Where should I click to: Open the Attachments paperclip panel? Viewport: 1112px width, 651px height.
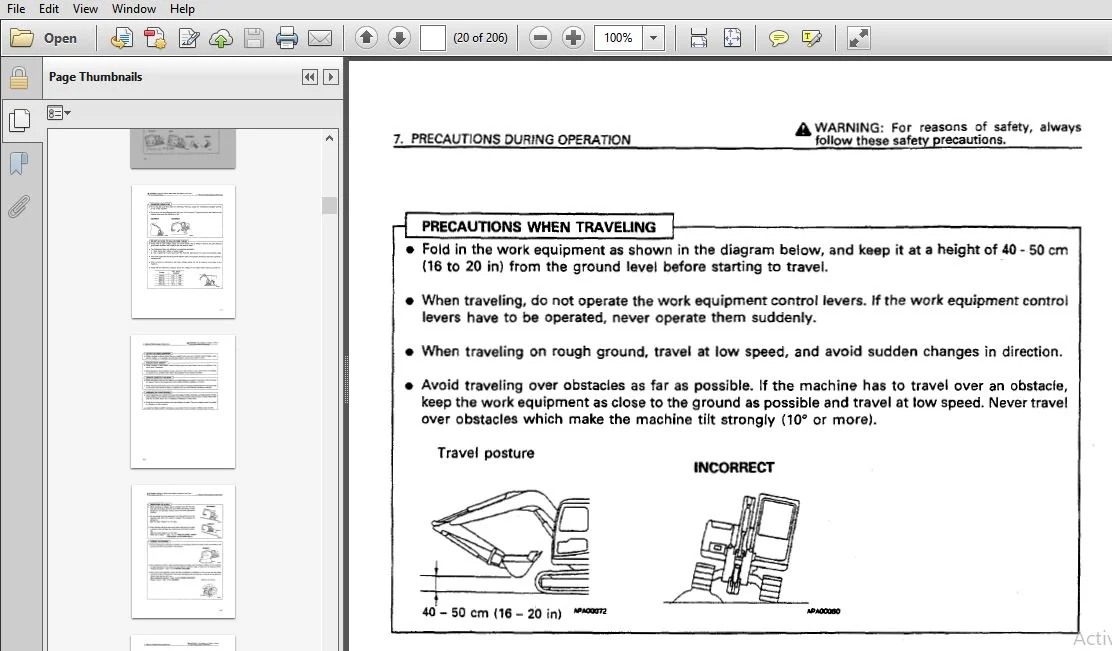pos(19,206)
